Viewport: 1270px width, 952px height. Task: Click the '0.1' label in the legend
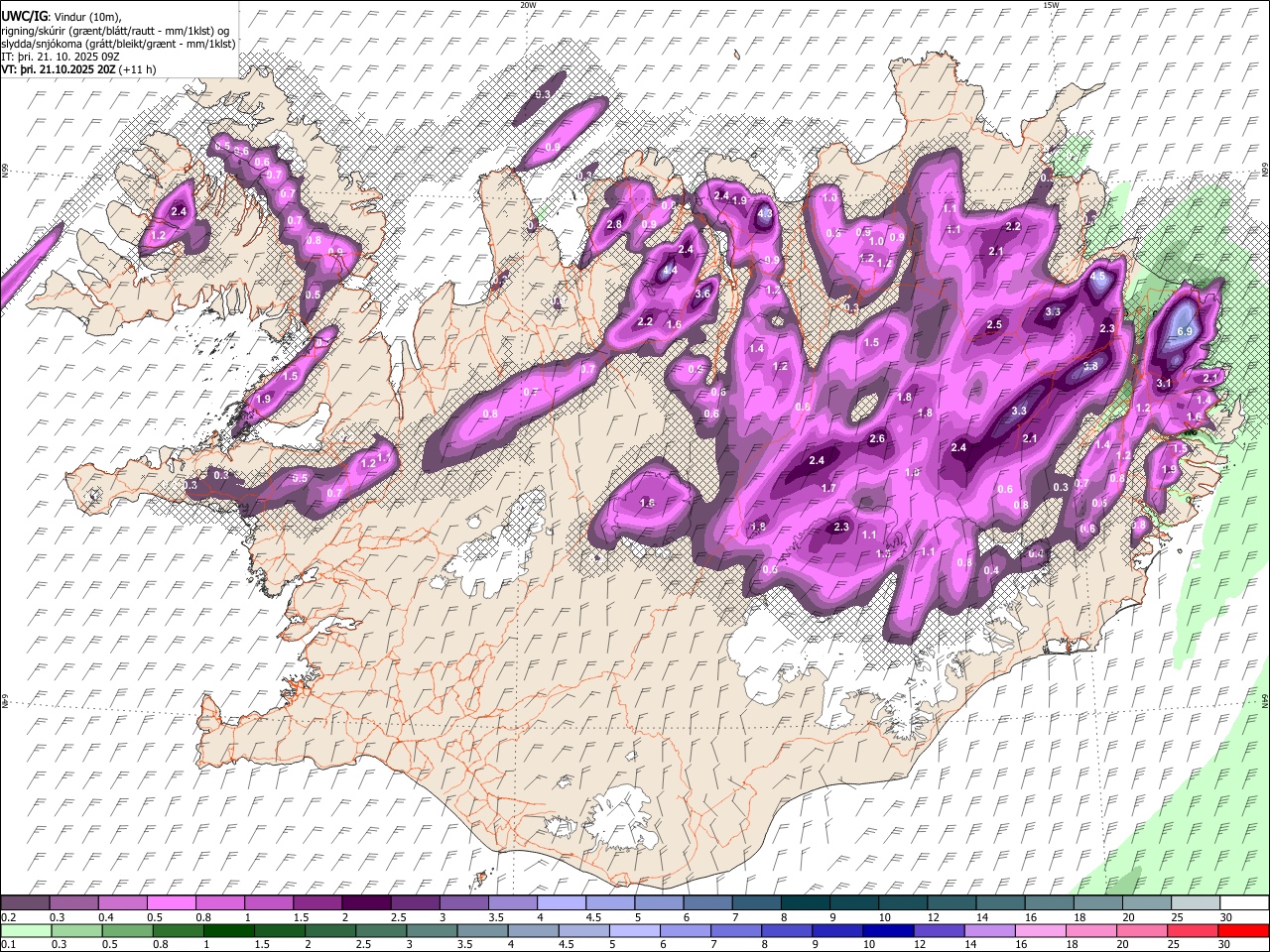point(8,944)
